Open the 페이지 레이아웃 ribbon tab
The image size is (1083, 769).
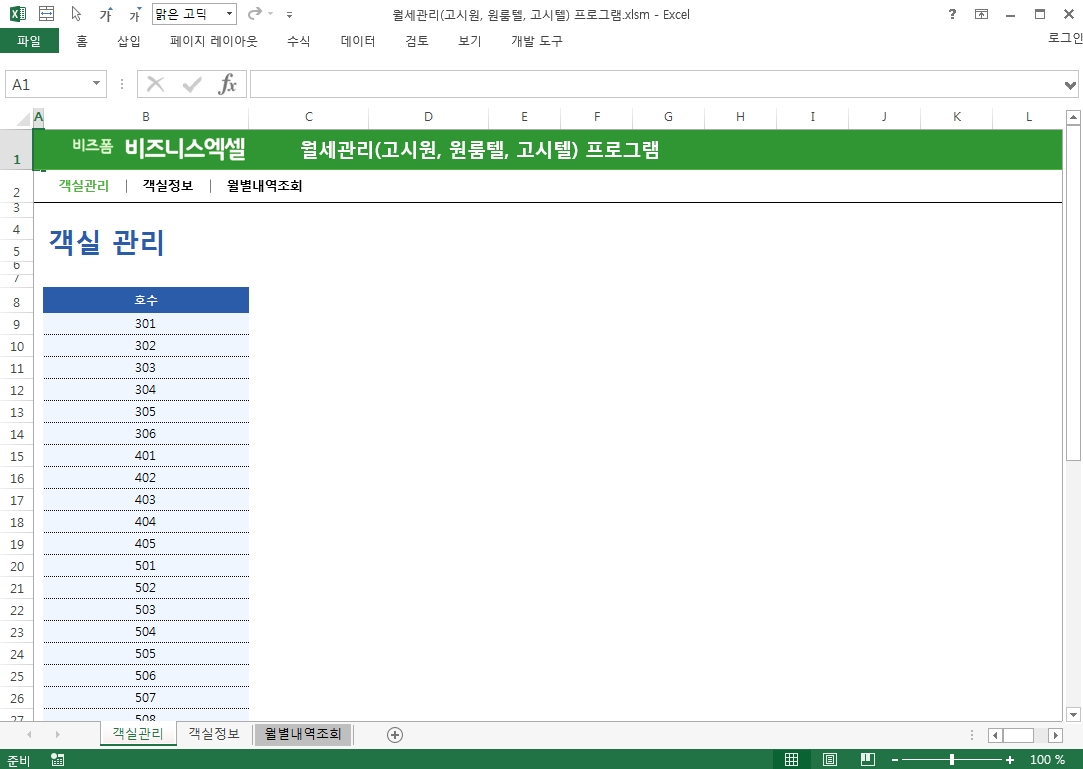point(213,41)
